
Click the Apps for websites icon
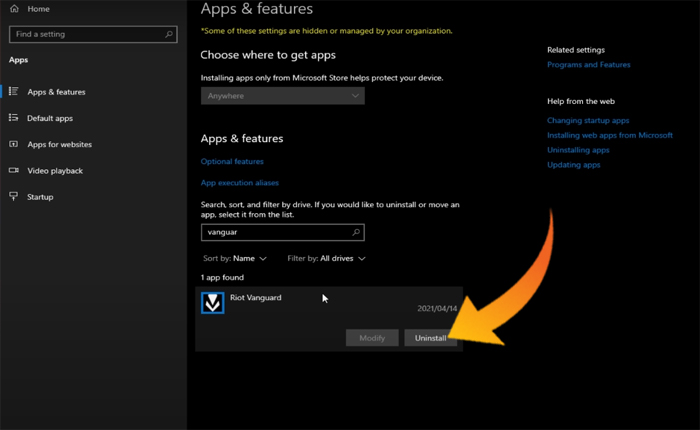(x=14, y=144)
